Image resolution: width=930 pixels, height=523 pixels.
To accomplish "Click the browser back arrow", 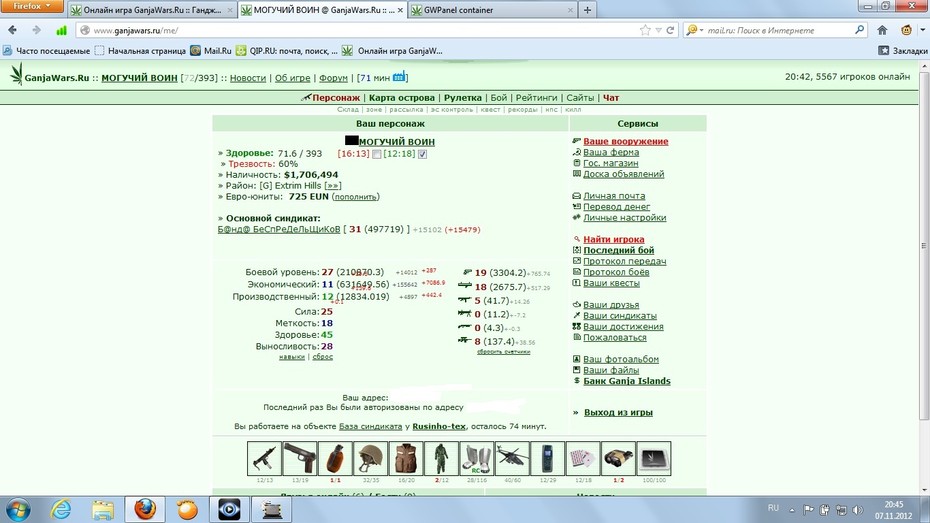I will coord(12,30).
